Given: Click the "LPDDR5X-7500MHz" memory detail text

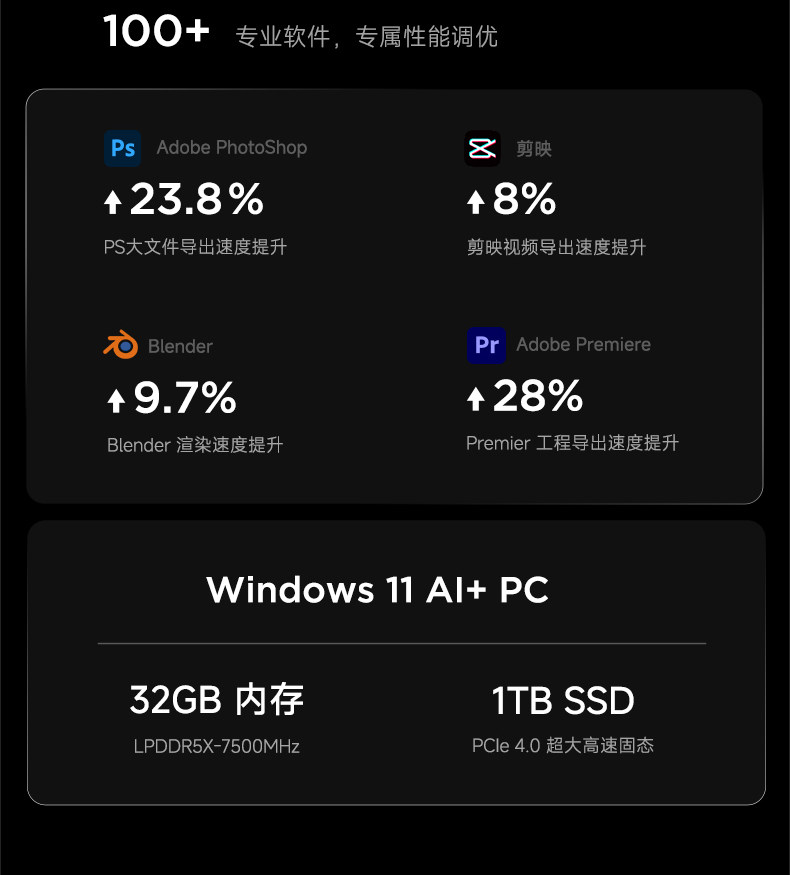Looking at the screenshot, I should pos(216,746).
